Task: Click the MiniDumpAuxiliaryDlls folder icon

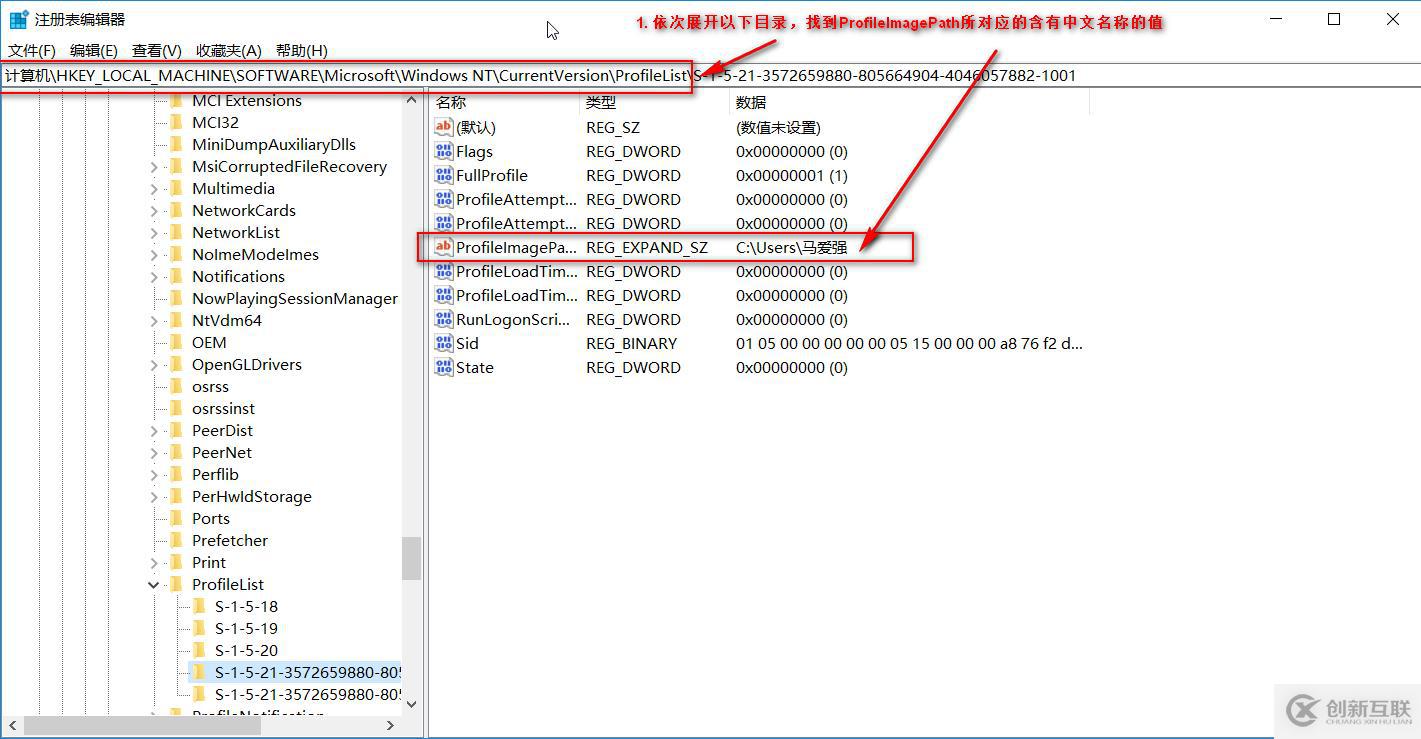Action: tap(177, 144)
